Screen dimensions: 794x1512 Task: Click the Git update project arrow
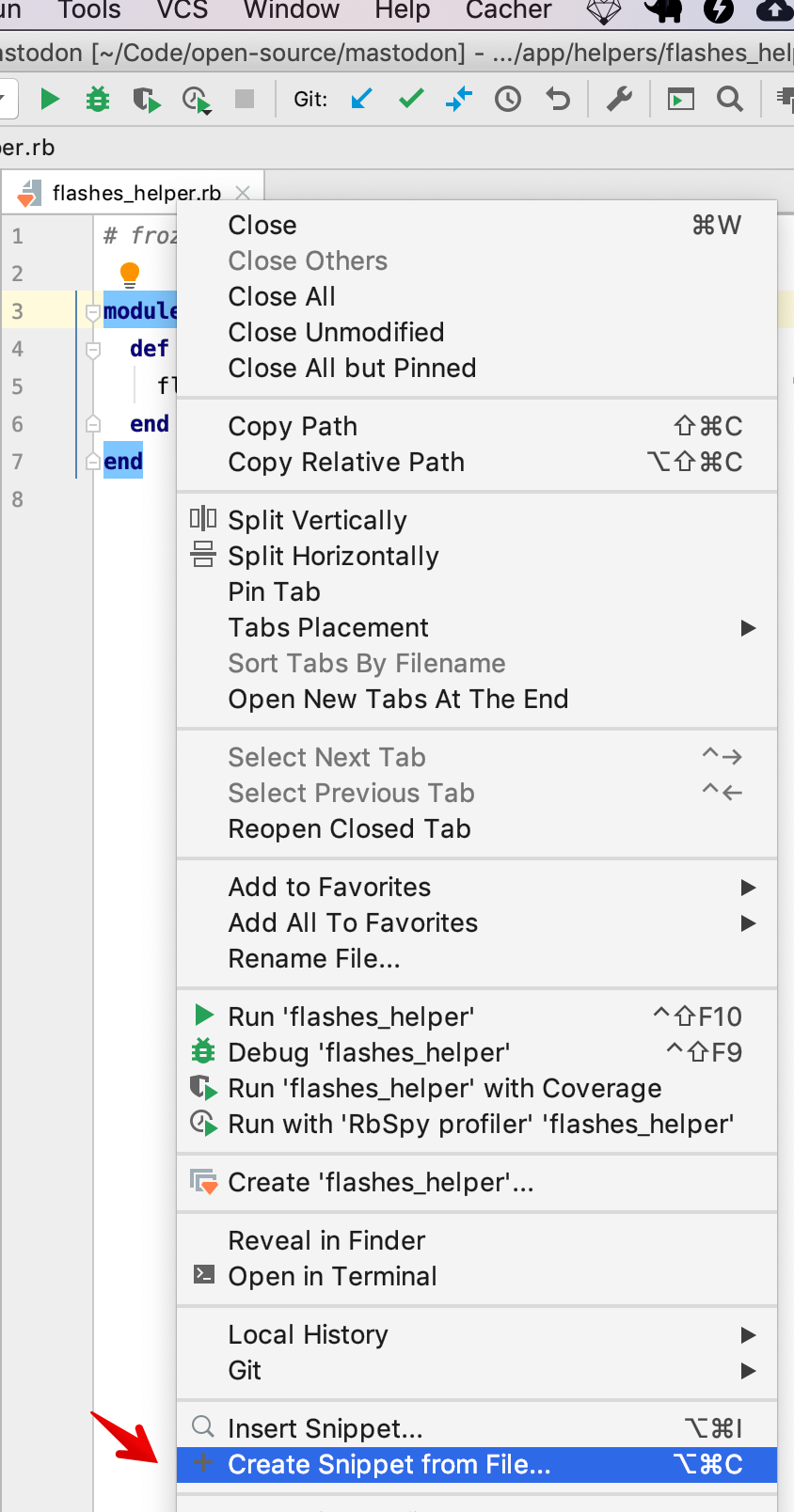click(x=362, y=99)
